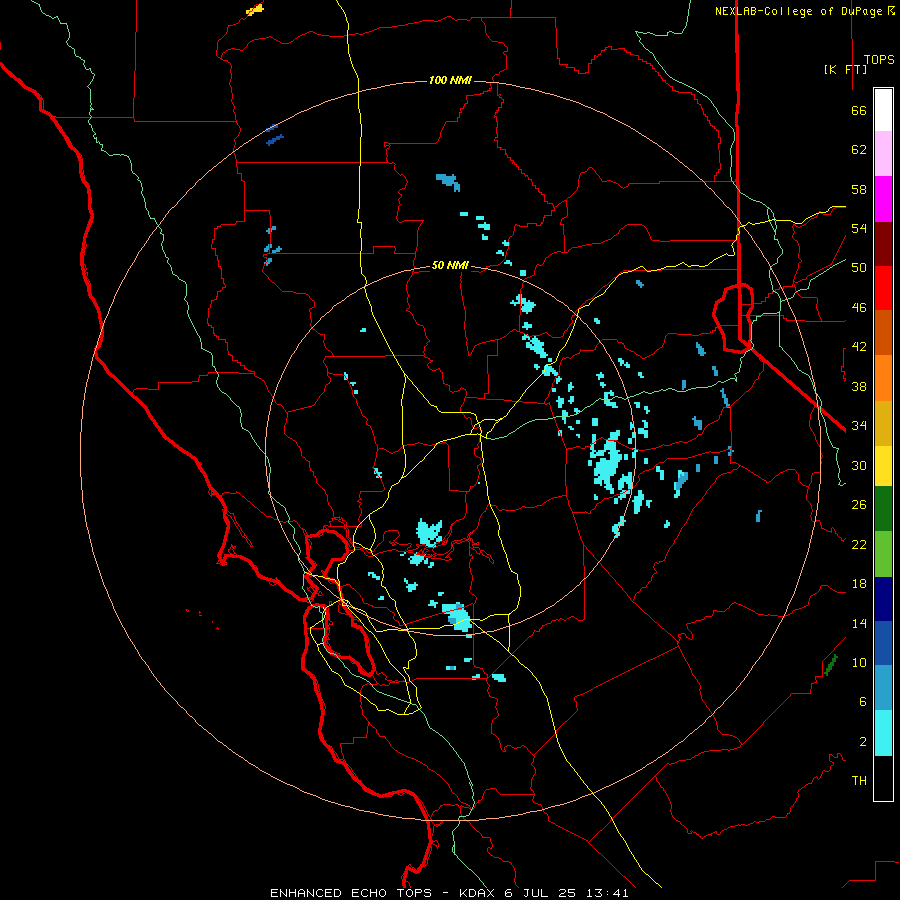Click the 100 NMI range ring label
This screenshot has height=900, width=900.
[x=450, y=80]
